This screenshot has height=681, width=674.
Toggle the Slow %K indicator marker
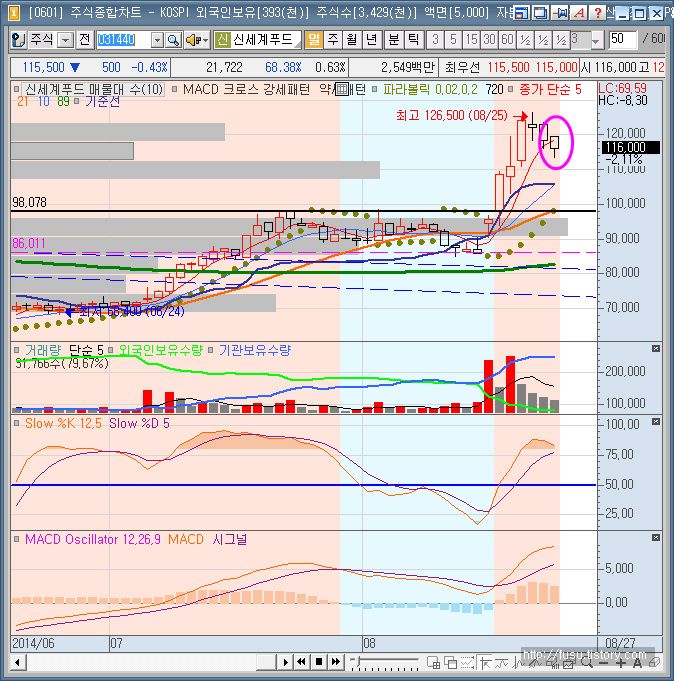[17, 423]
